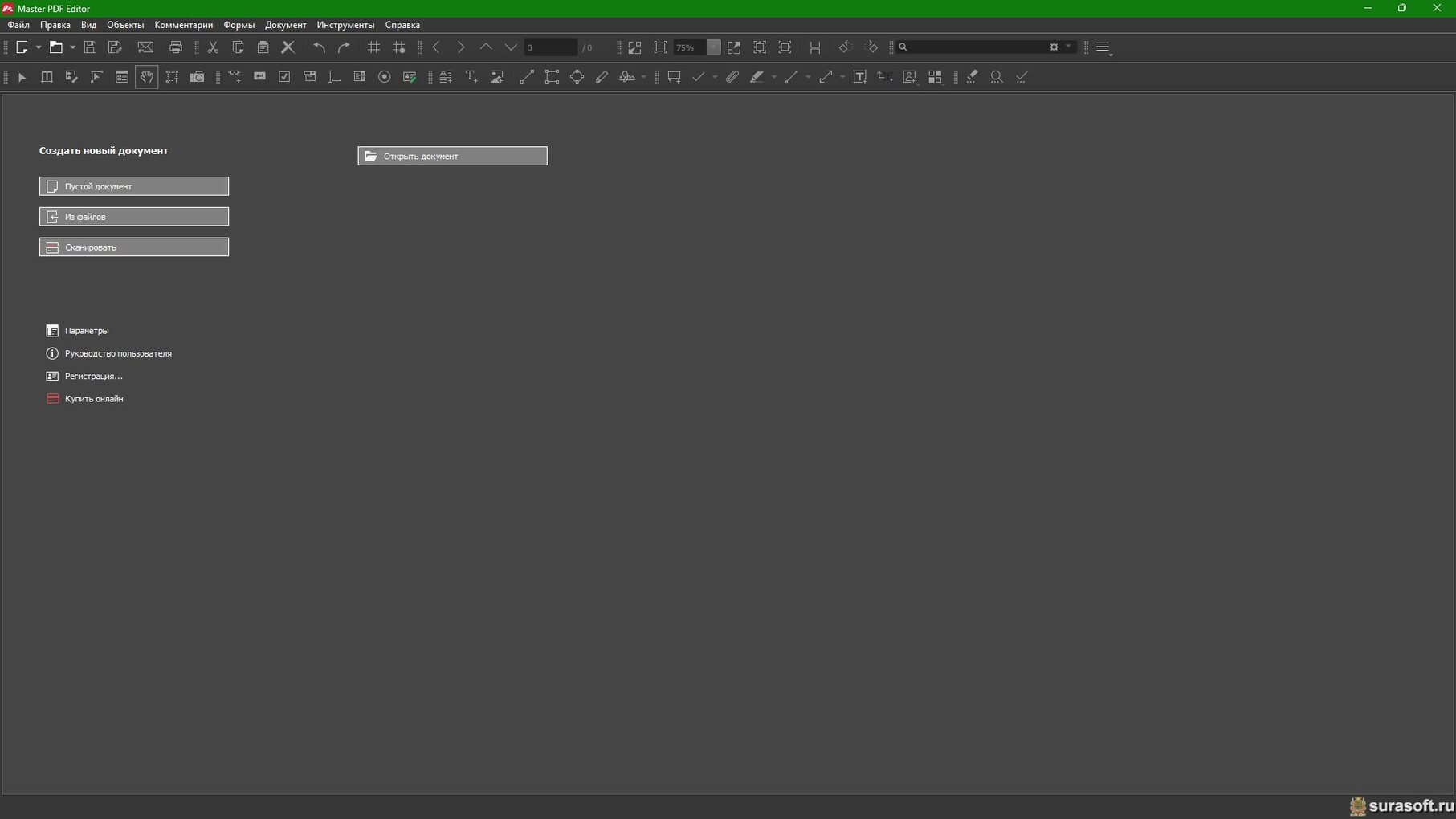Toggle the snap to grid icon
The image size is (1456, 819).
(399, 47)
